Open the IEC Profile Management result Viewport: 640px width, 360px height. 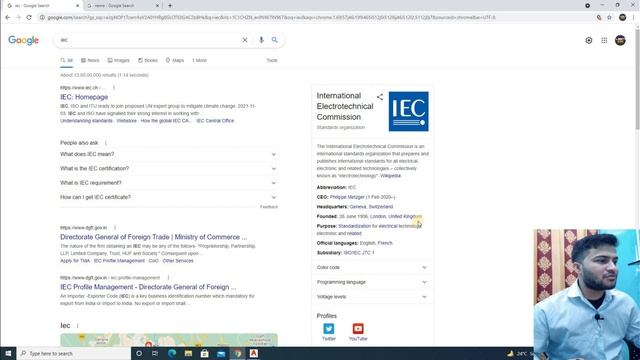148,287
